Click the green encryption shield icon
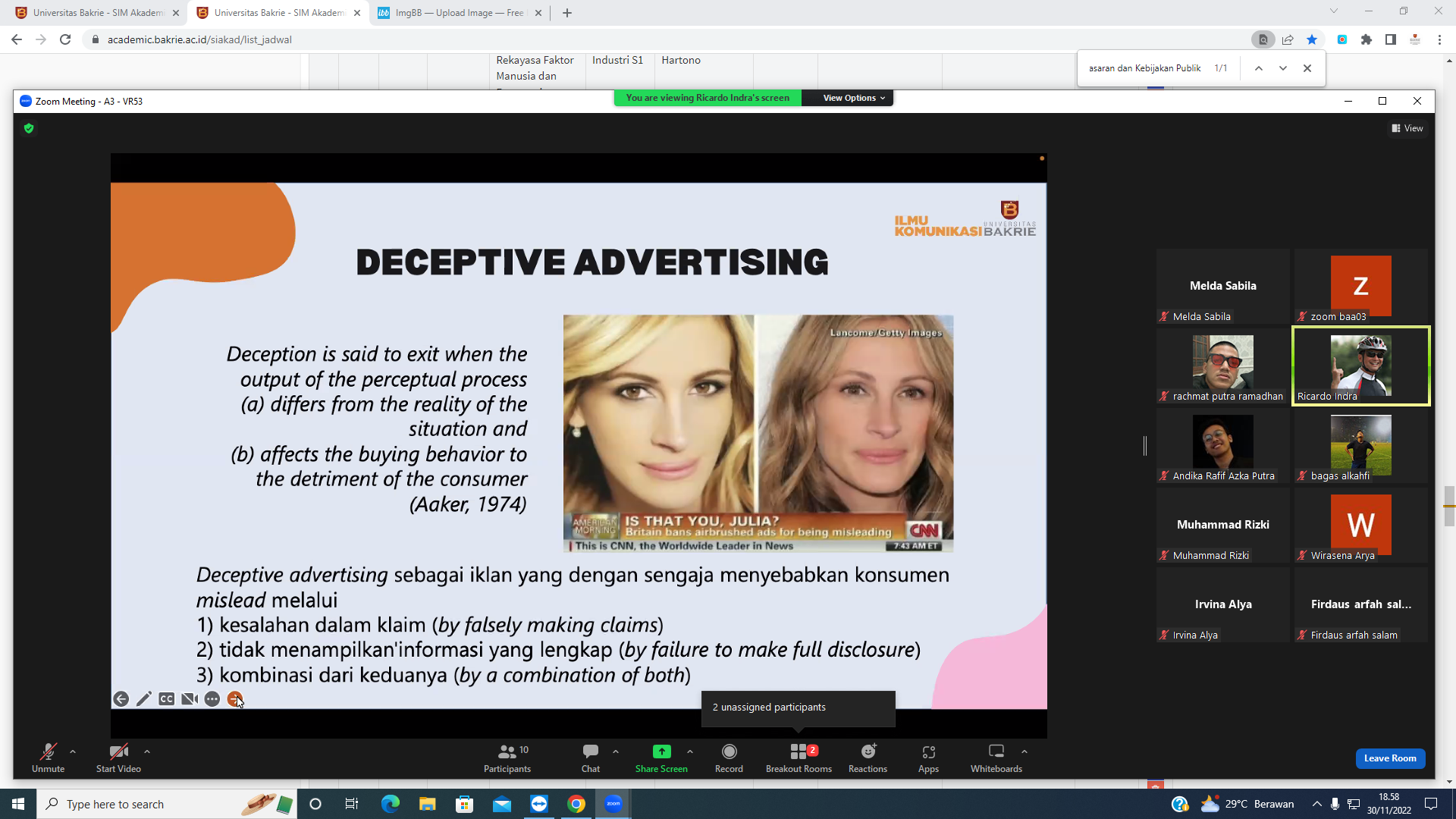1456x819 pixels. (x=29, y=128)
